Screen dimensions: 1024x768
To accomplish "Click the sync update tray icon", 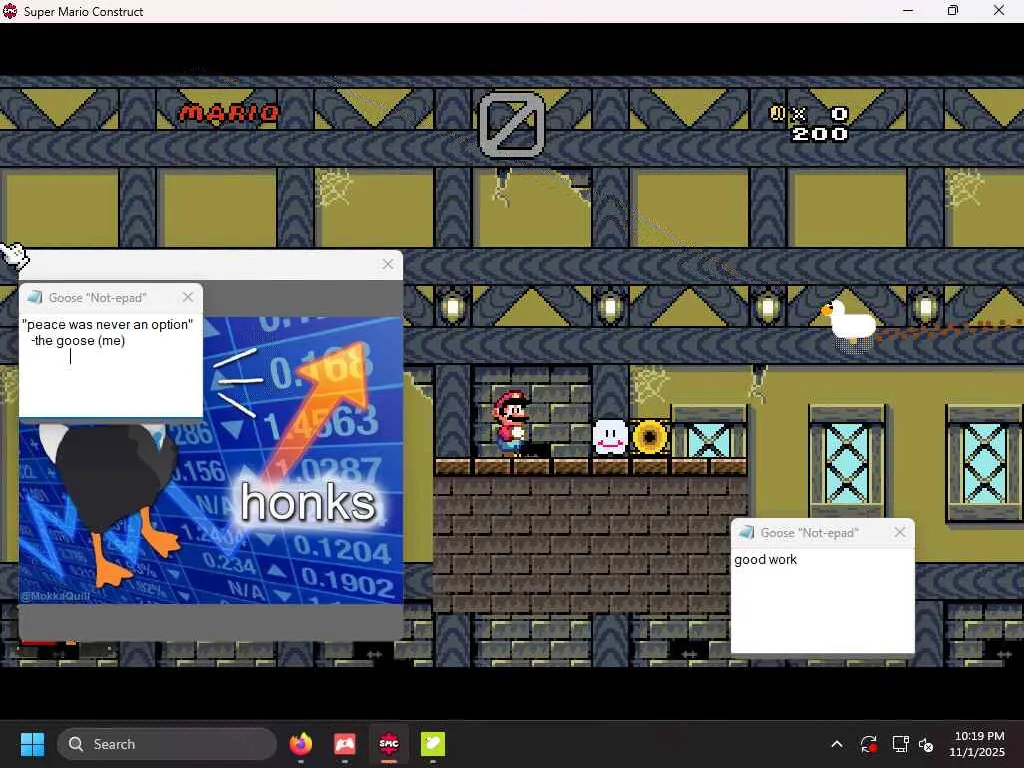I will click(x=869, y=744).
